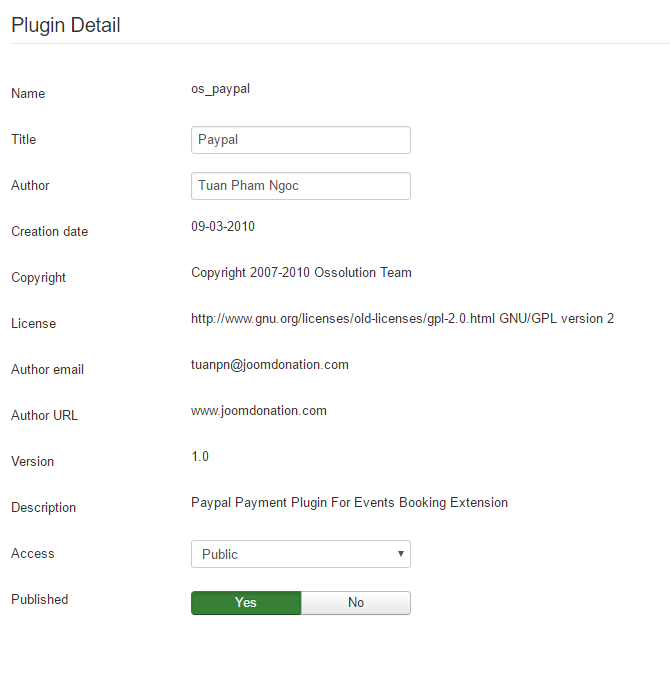670x692 pixels.
Task: Click the Plugin Detail heading
Action: [66, 25]
